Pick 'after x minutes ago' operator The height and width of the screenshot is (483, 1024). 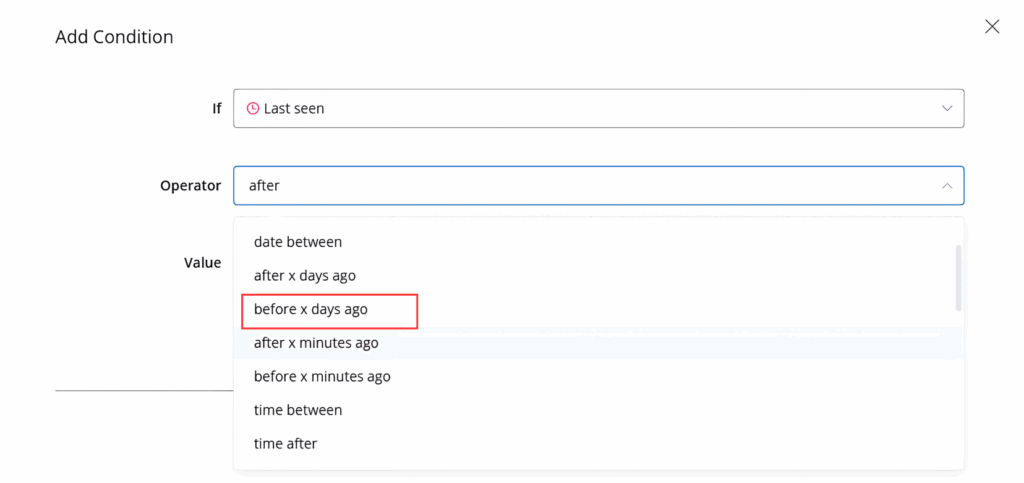[x=316, y=343]
